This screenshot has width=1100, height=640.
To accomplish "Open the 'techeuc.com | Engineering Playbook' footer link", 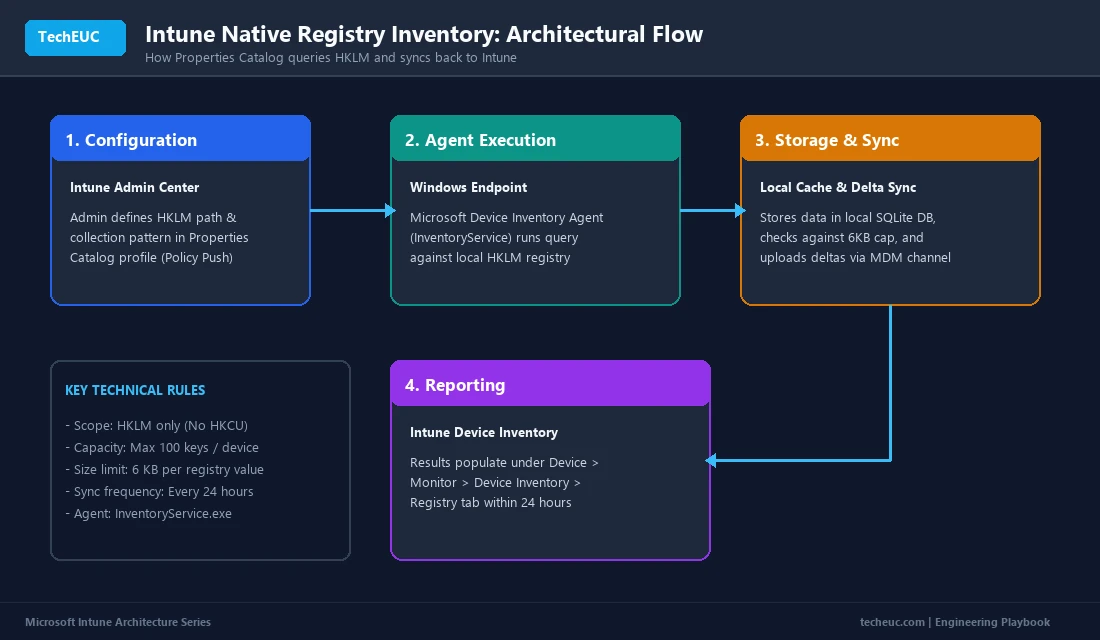I will point(955,622).
